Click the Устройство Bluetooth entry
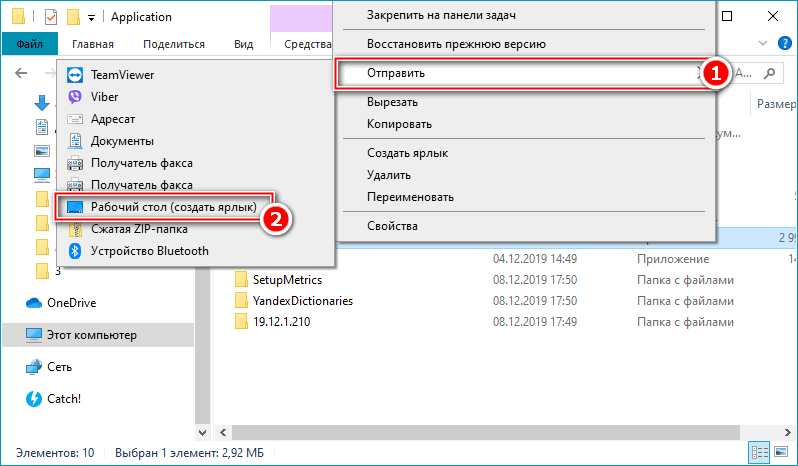This screenshot has width=798, height=466. click(149, 251)
